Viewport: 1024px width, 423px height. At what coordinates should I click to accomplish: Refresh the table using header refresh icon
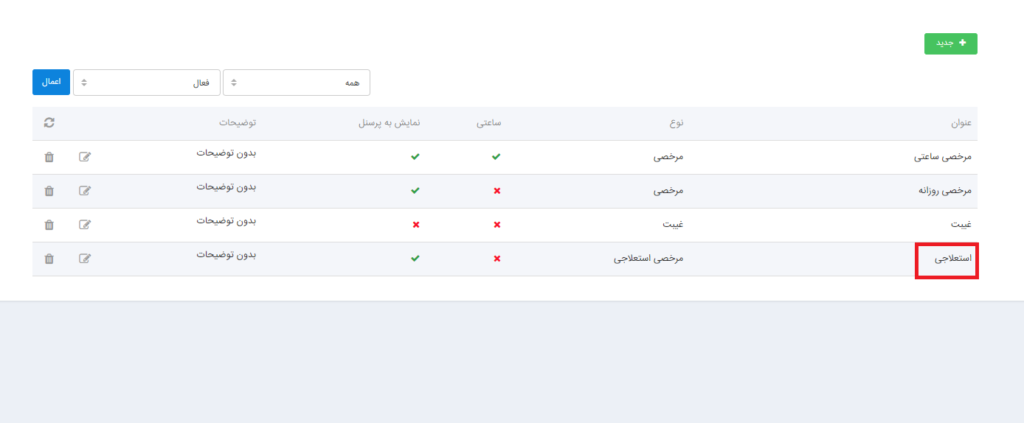click(49, 123)
